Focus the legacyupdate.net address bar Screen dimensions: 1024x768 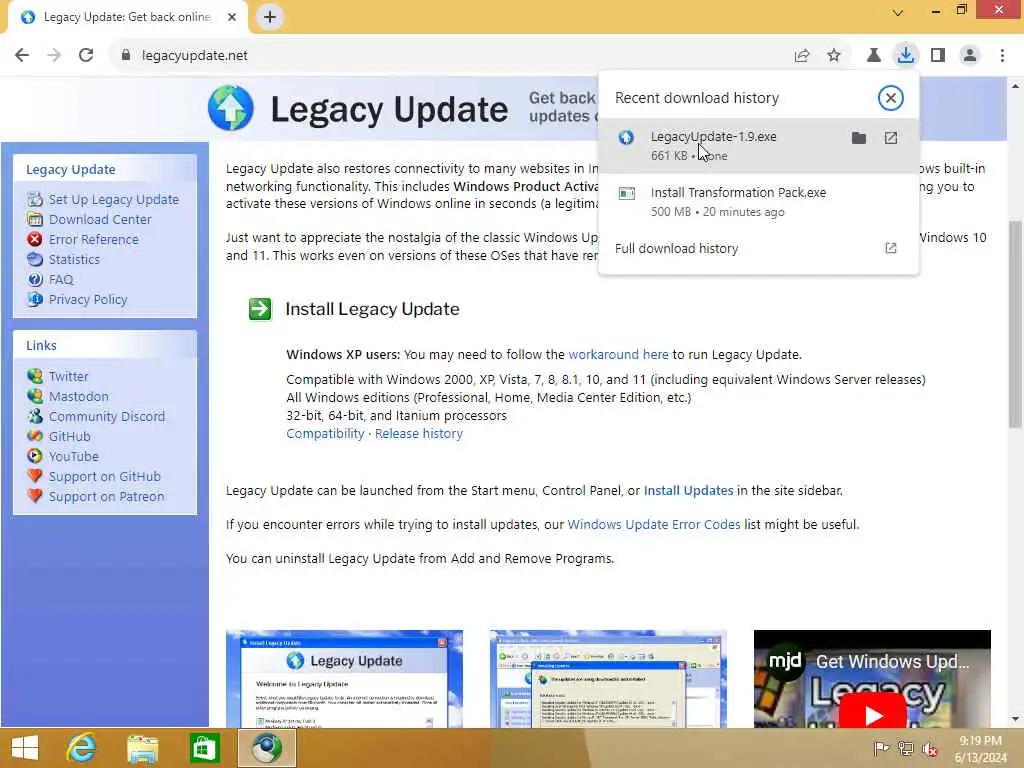tap(451, 56)
